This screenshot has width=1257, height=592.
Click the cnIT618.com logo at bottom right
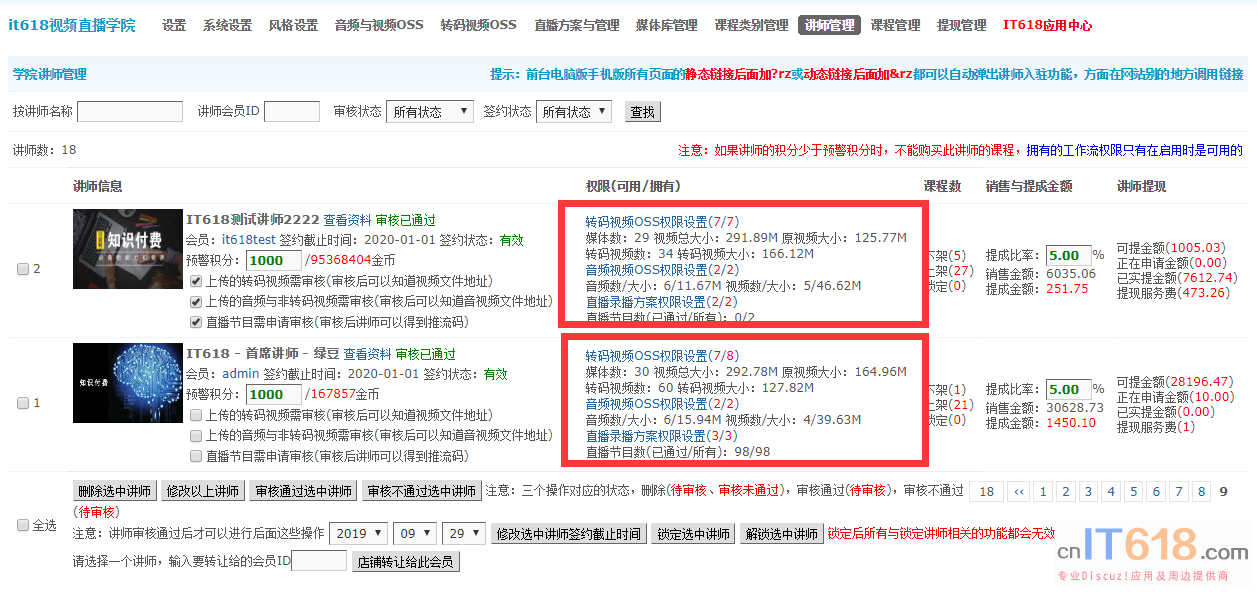1152,549
